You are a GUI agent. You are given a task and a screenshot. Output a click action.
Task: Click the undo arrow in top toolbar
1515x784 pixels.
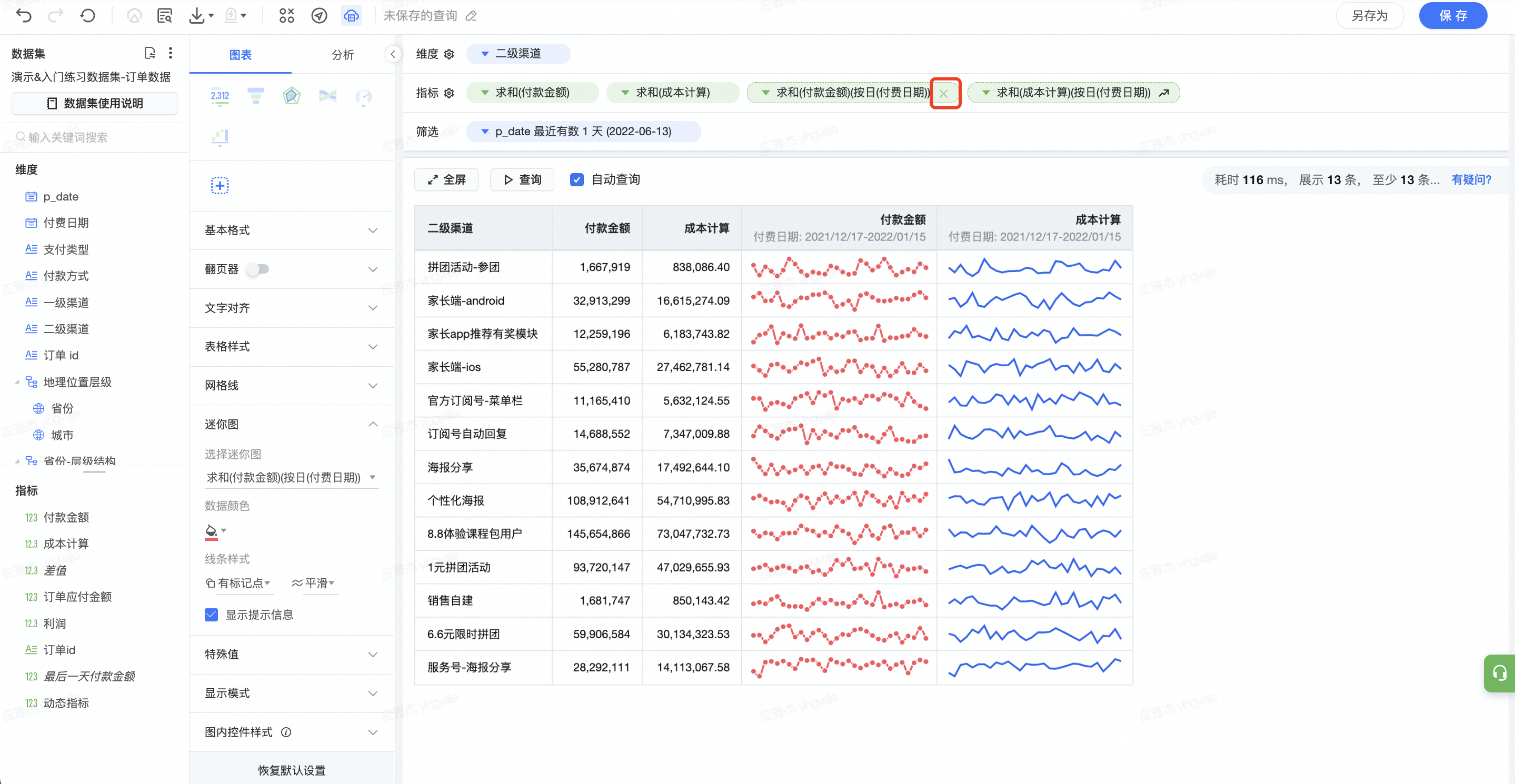[24, 16]
